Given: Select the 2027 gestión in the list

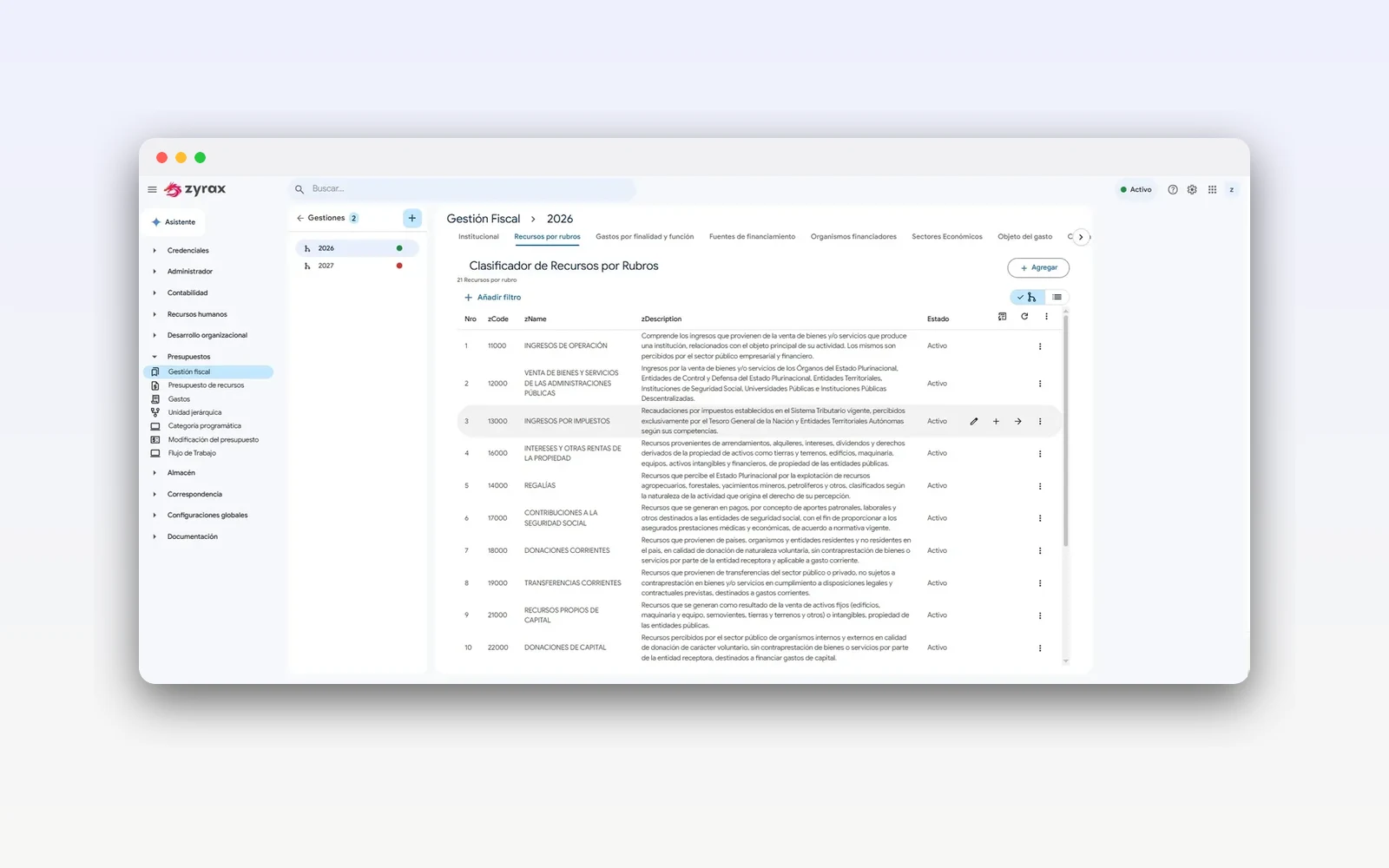Looking at the screenshot, I should pyautogui.click(x=357, y=266).
